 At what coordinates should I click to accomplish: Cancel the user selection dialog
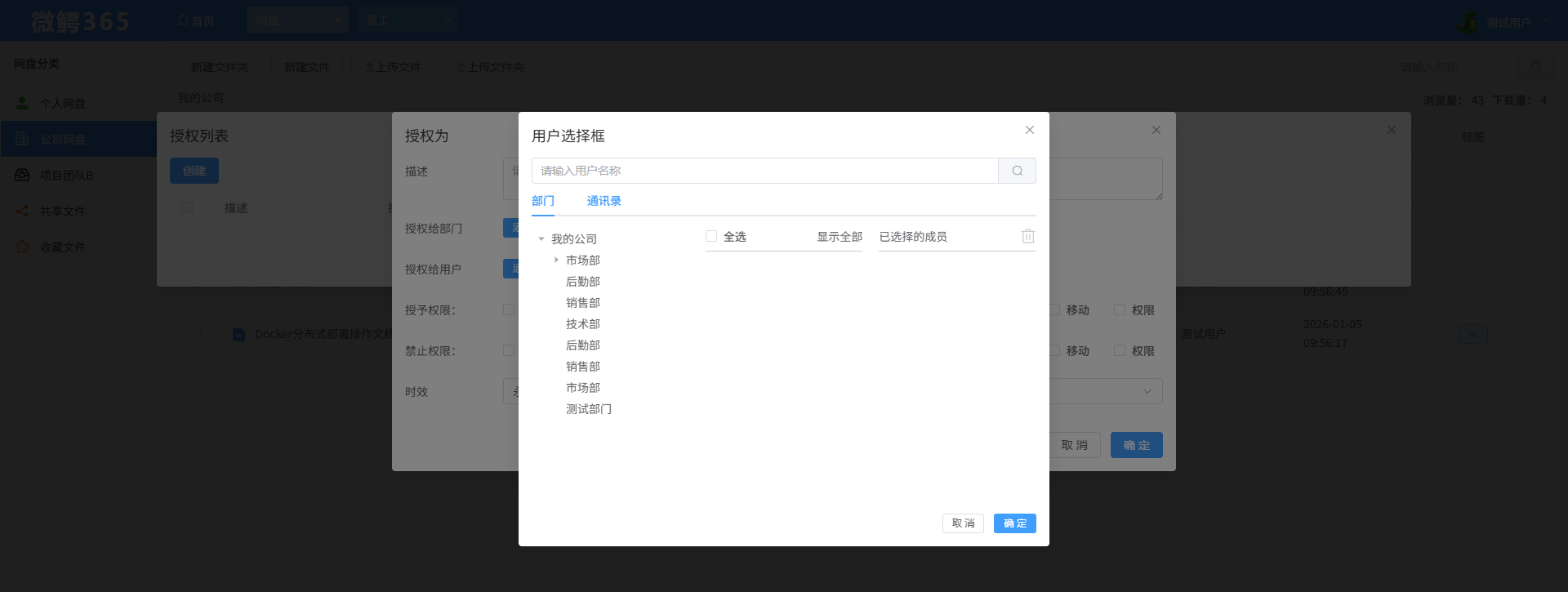[x=963, y=523]
